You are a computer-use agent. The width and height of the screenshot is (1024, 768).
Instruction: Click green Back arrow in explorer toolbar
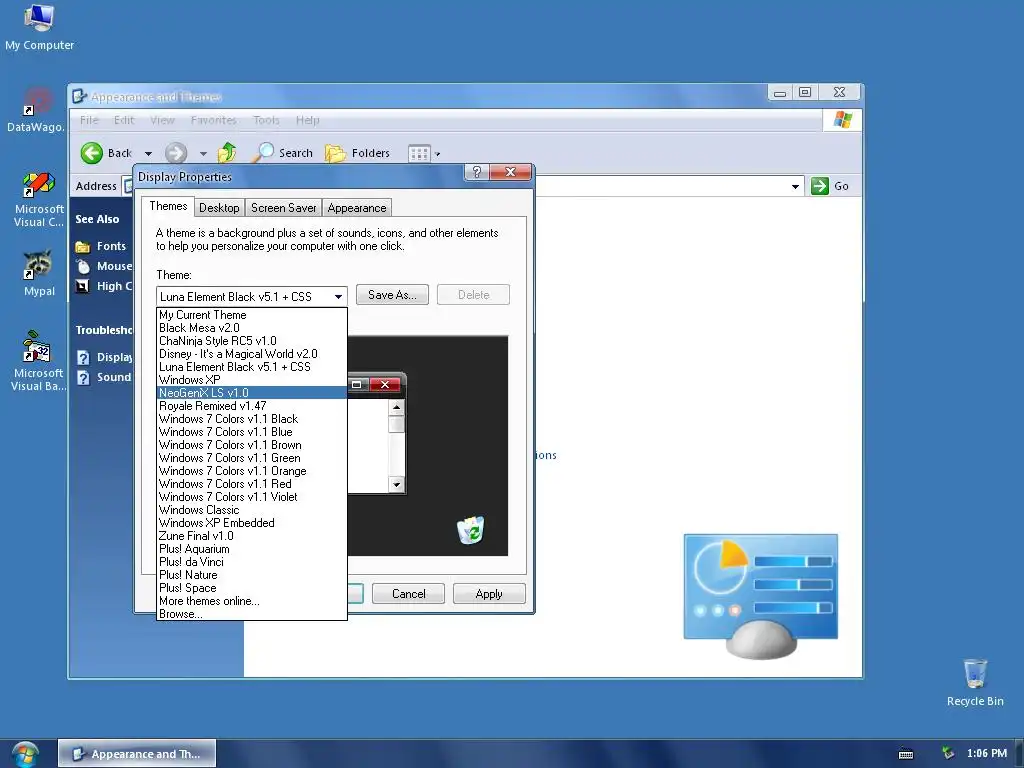92,153
